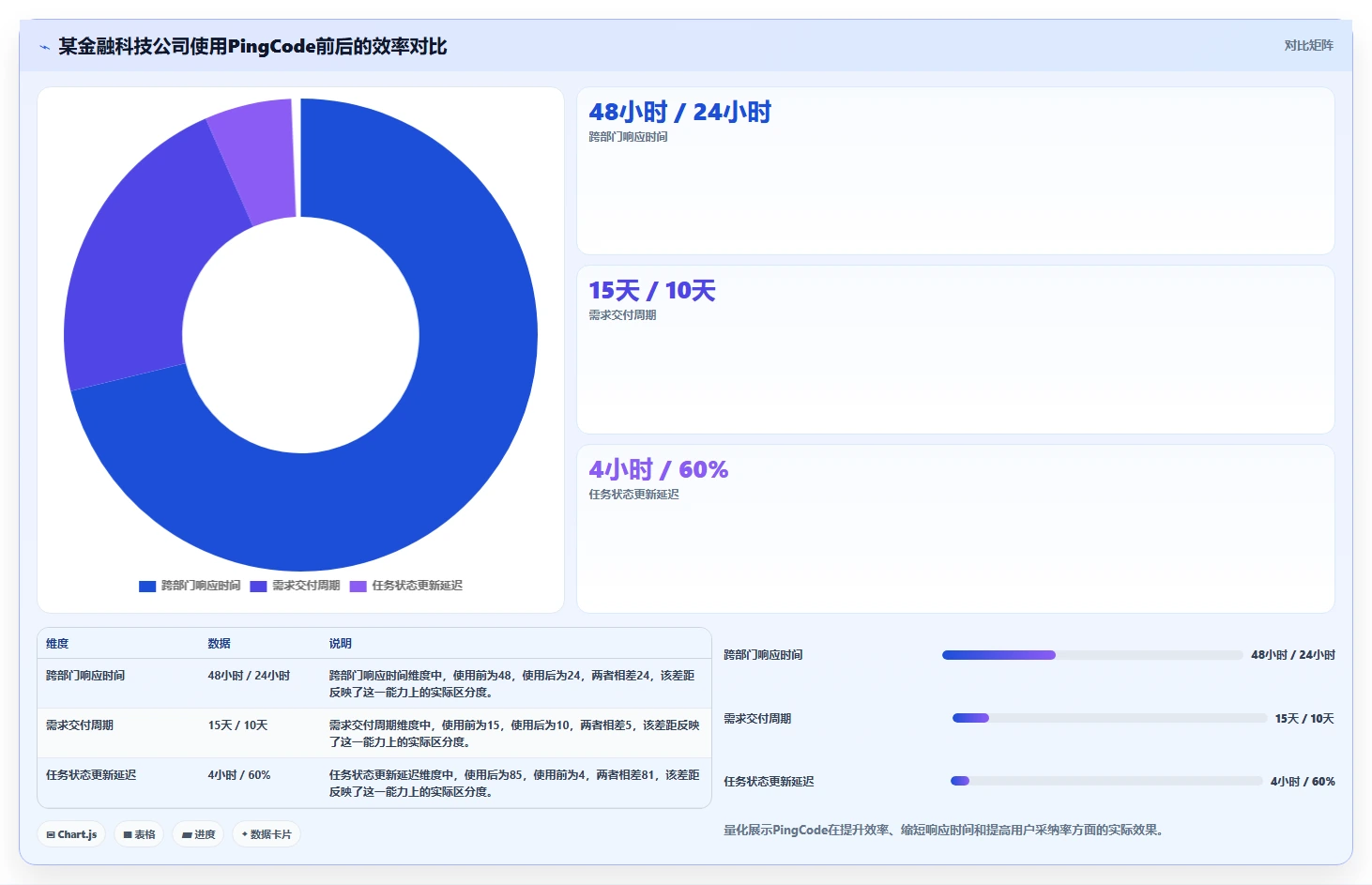Click the 4小时 / 60% headline value in the card
1372x885 pixels.
(658, 470)
